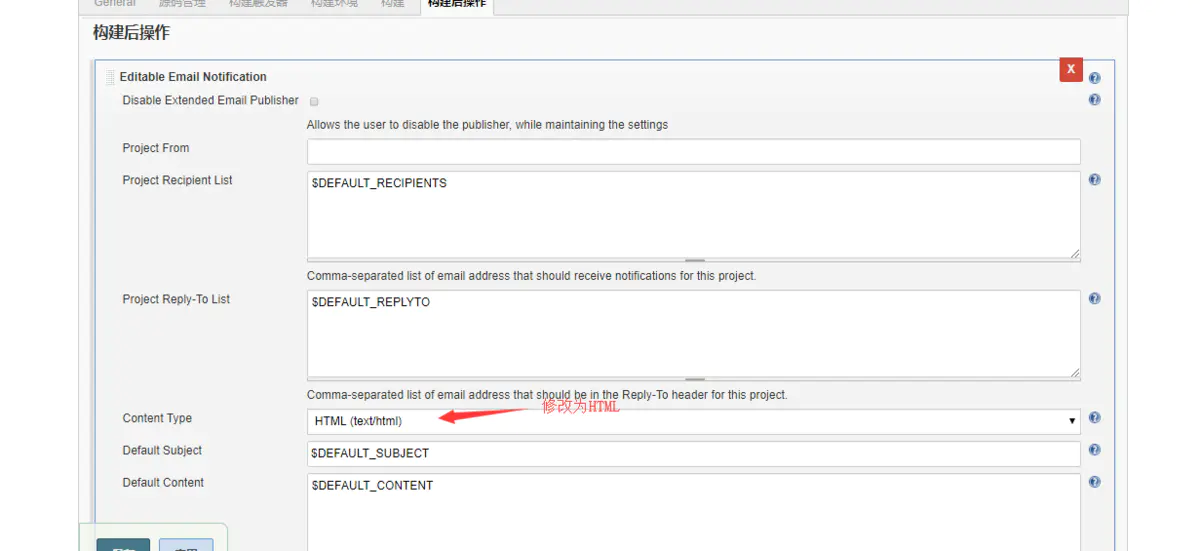Show help for Project Recipient List
Screen dimensions: 1200x551
pyautogui.click(x=1095, y=180)
